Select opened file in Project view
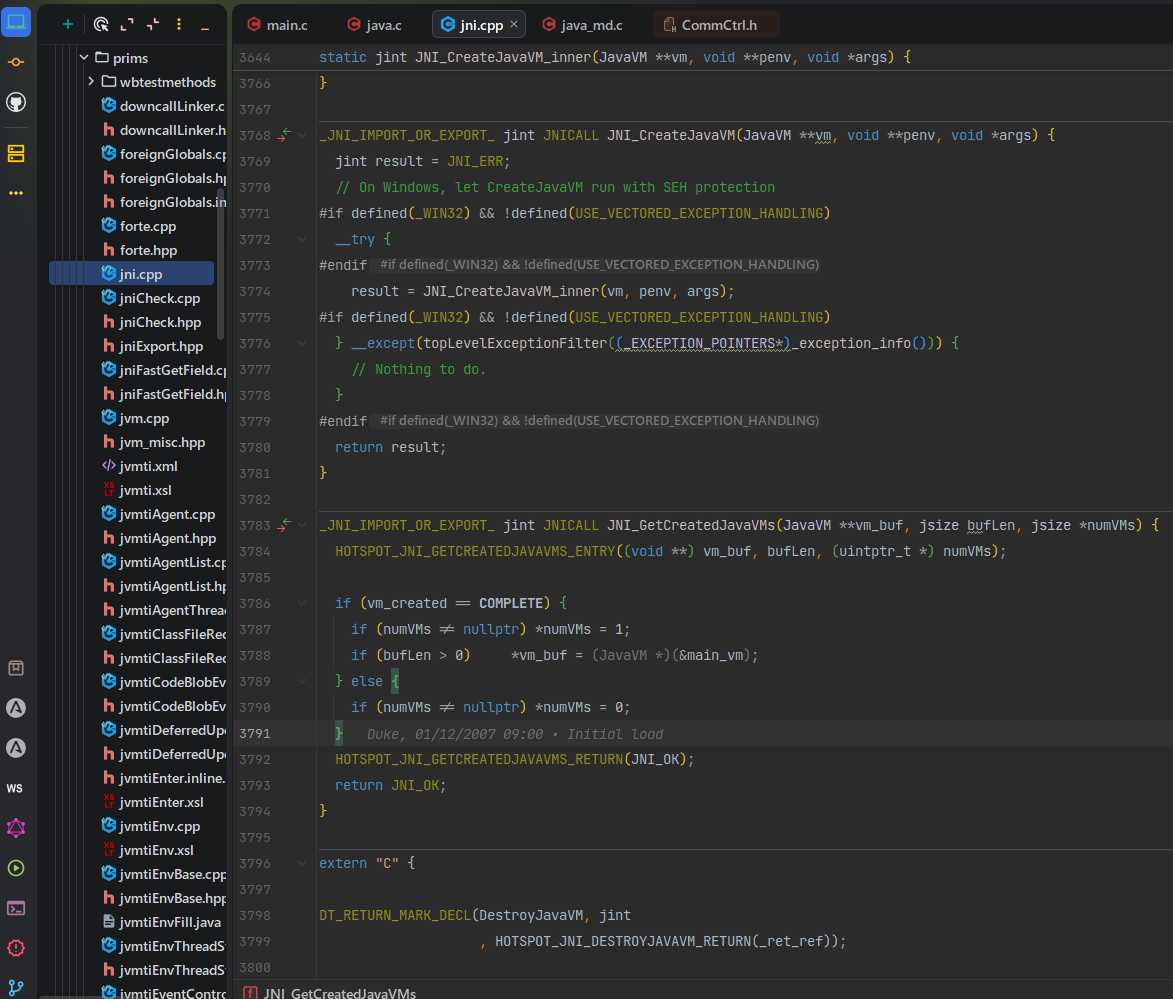The width and height of the screenshot is (1173, 1000). click(101, 25)
